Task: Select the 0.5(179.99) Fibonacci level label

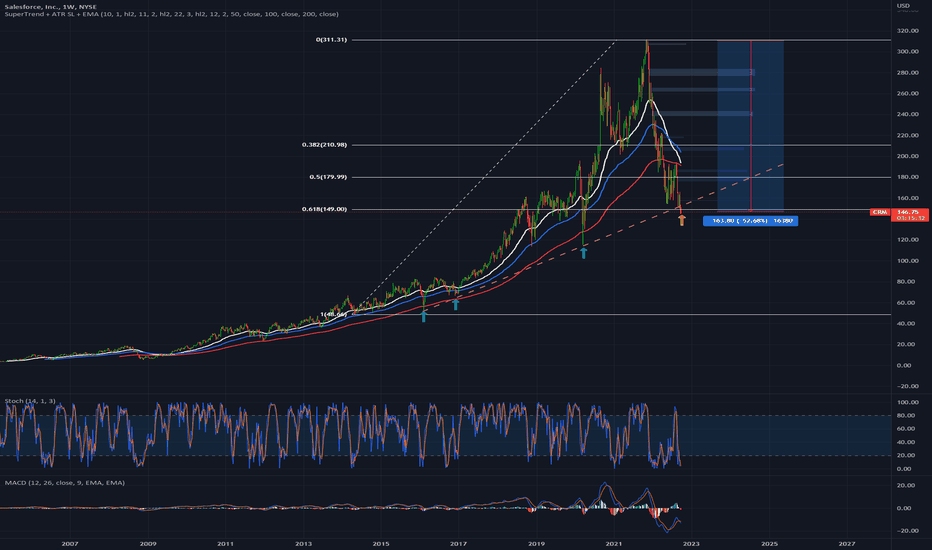Action: coord(328,177)
